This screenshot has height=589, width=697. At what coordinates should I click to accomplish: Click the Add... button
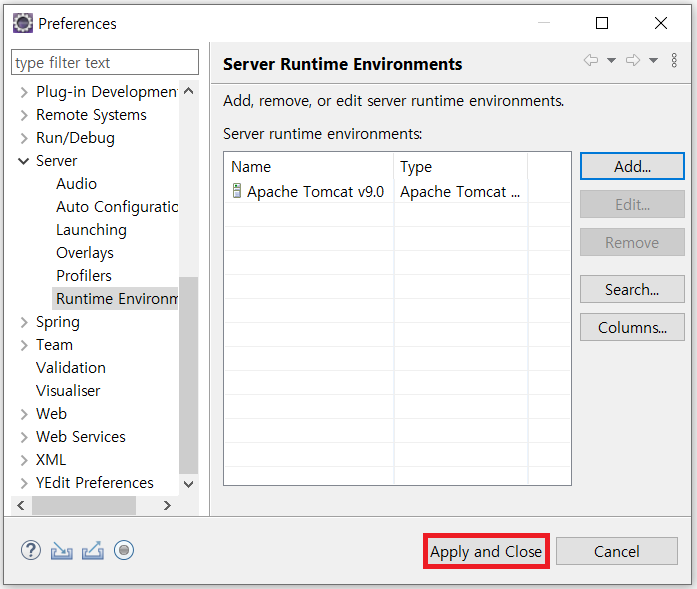click(x=632, y=166)
